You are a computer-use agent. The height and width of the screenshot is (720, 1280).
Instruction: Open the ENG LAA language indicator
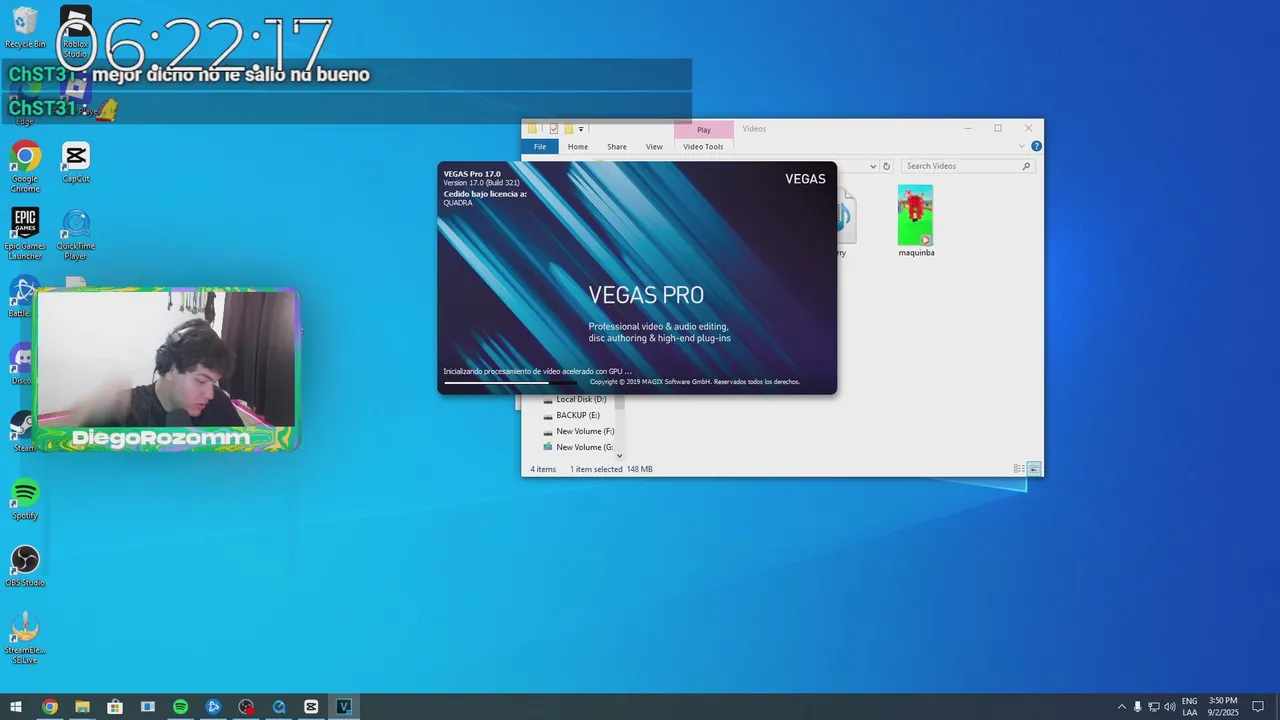pos(1190,707)
